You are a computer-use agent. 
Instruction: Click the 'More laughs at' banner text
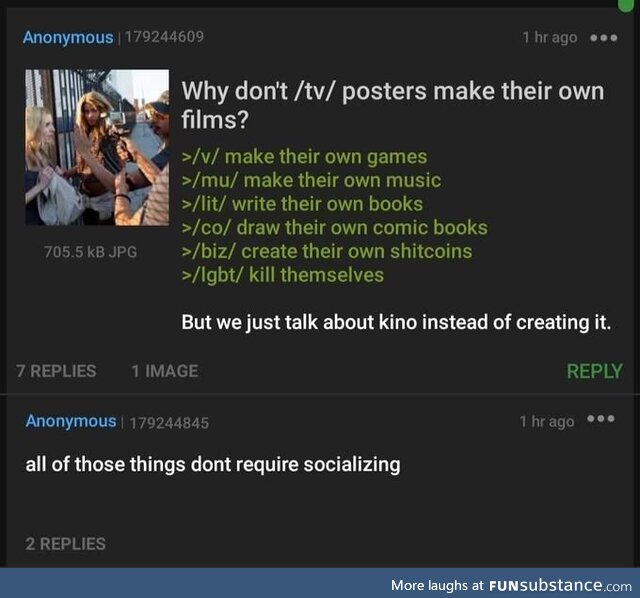coord(437,585)
